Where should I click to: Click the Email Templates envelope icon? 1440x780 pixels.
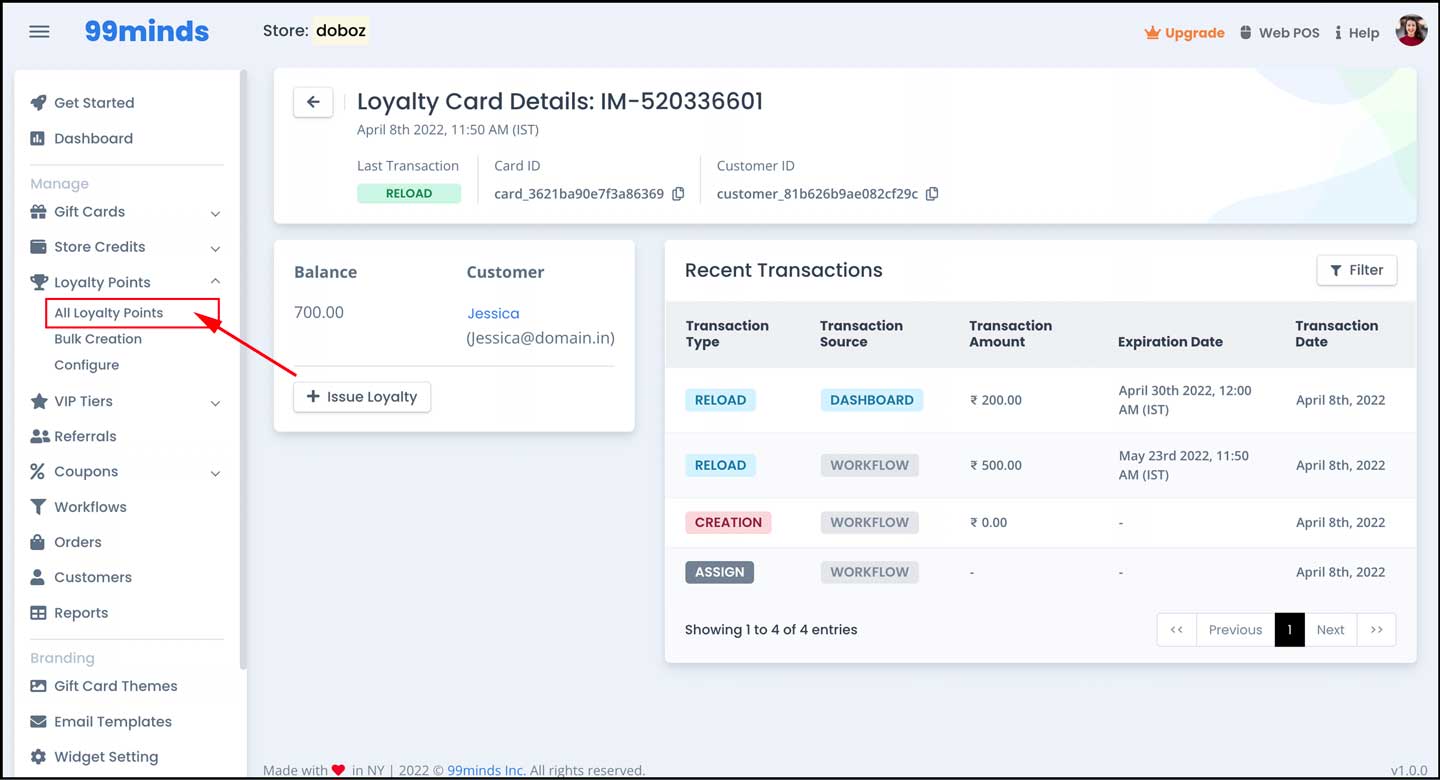pos(38,722)
